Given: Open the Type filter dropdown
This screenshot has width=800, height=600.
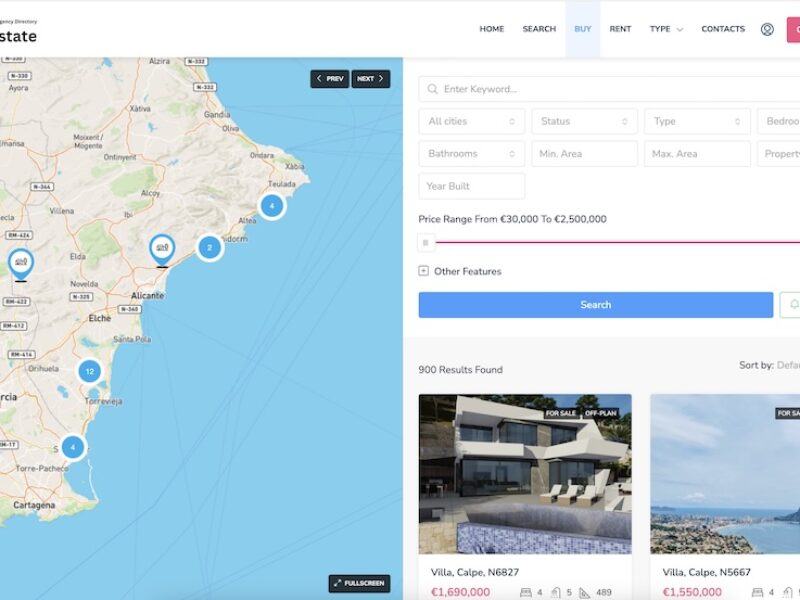Looking at the screenshot, I should [x=697, y=121].
